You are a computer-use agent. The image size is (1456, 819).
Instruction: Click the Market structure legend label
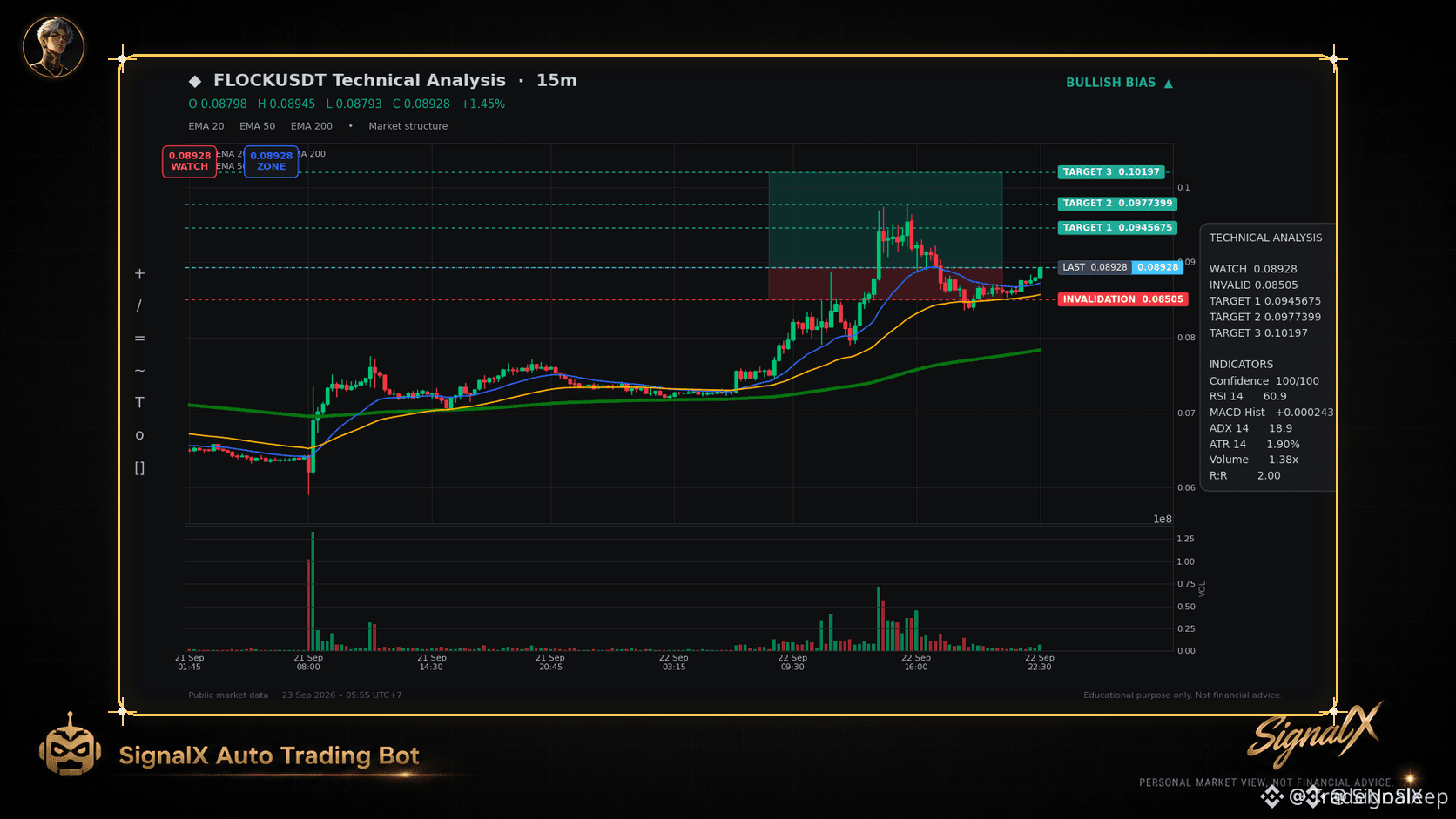pos(408,126)
